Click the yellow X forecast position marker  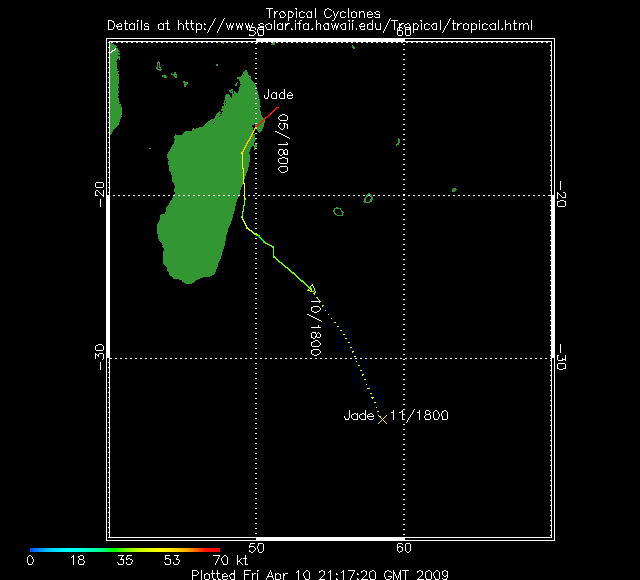[382, 419]
